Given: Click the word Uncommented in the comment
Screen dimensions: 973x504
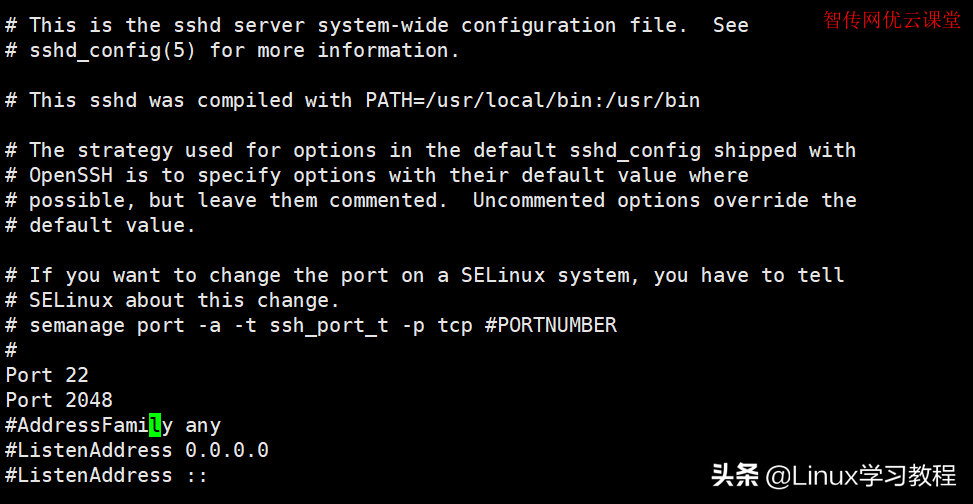Looking at the screenshot, I should pos(538,200).
